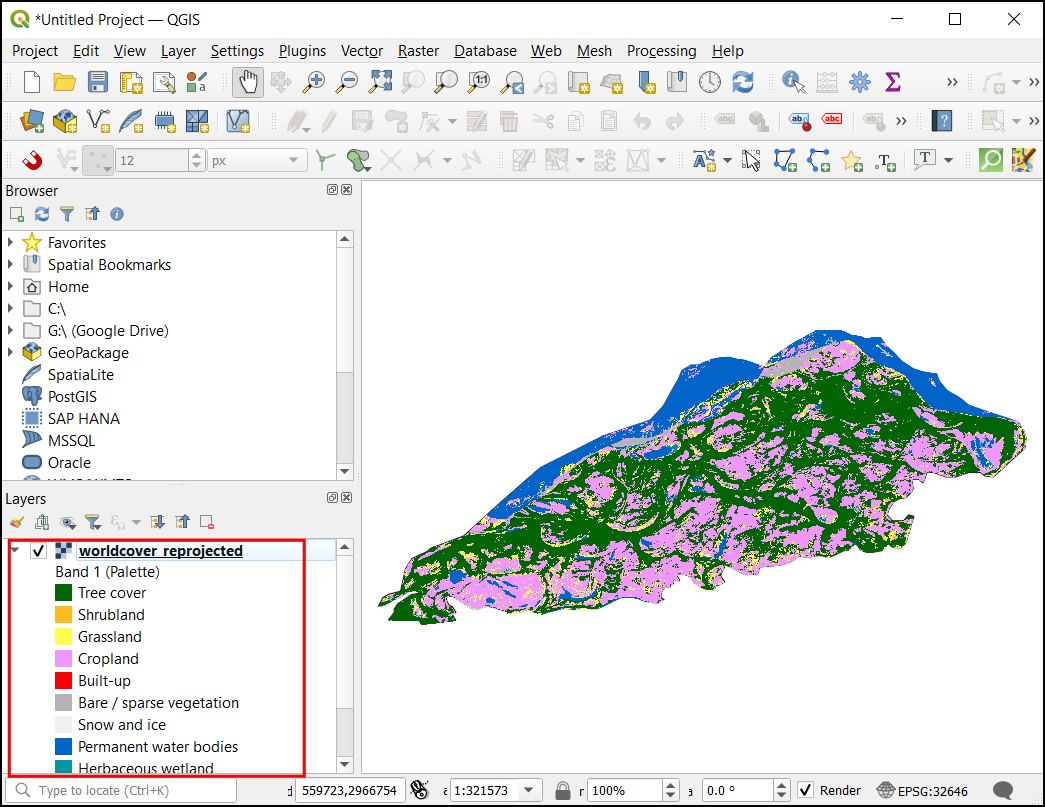Viewport: 1045px width, 807px height.
Task: Open the layer styling paintbrush in the Layers panel
Action: tap(16, 522)
